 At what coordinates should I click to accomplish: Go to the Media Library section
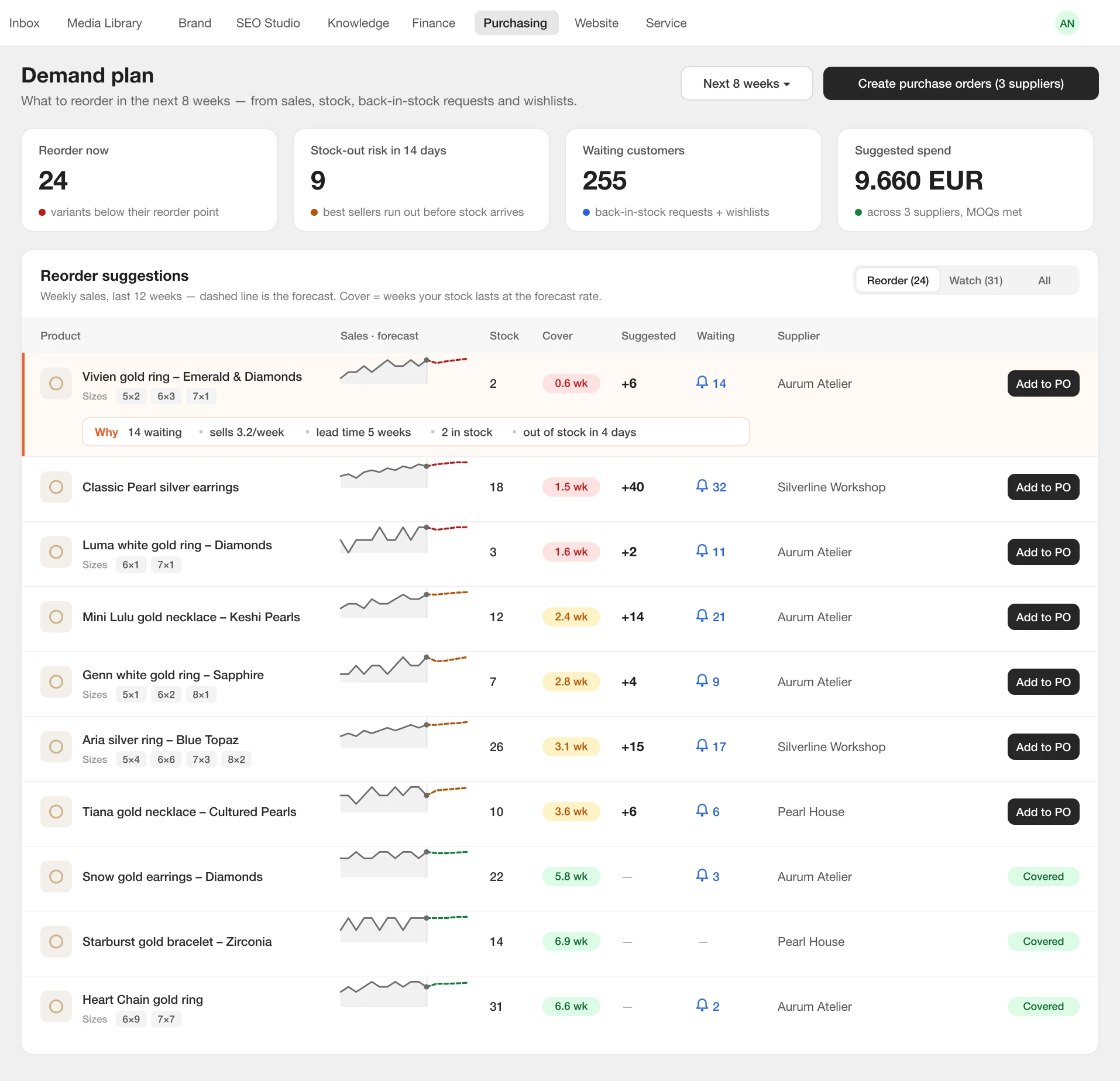point(105,23)
